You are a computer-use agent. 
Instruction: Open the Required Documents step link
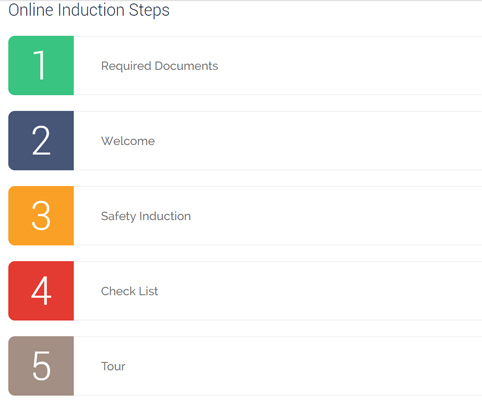(x=159, y=66)
